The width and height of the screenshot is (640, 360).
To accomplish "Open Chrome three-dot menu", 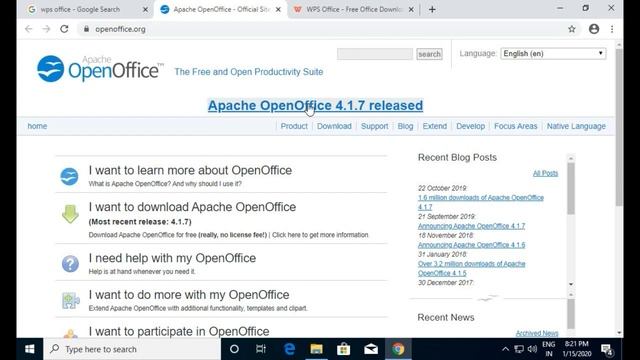I will [x=612, y=29].
